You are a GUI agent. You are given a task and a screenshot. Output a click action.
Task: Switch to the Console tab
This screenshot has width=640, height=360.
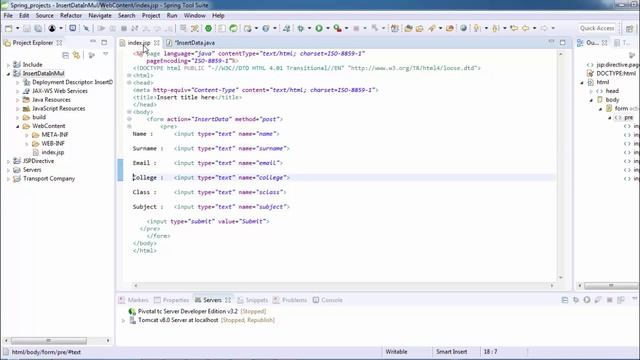click(328, 300)
